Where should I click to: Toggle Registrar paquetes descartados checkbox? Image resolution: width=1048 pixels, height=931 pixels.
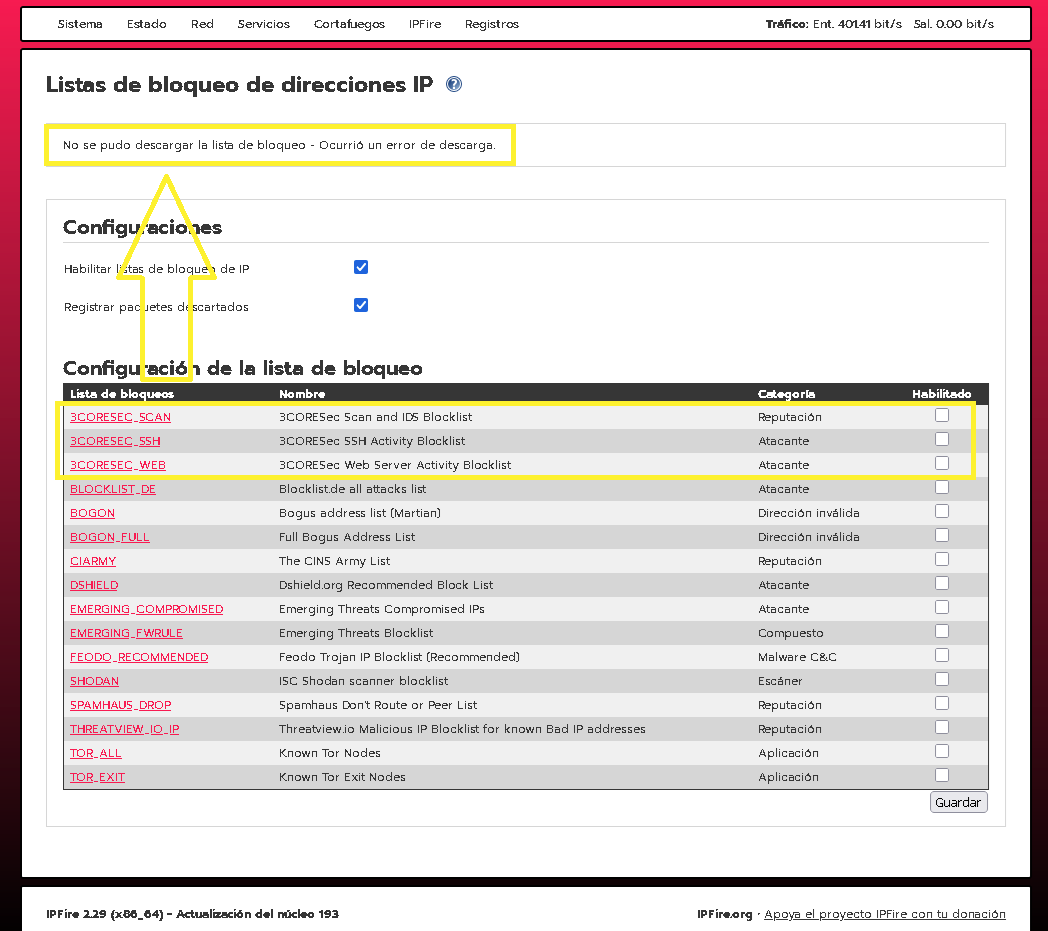(361, 305)
